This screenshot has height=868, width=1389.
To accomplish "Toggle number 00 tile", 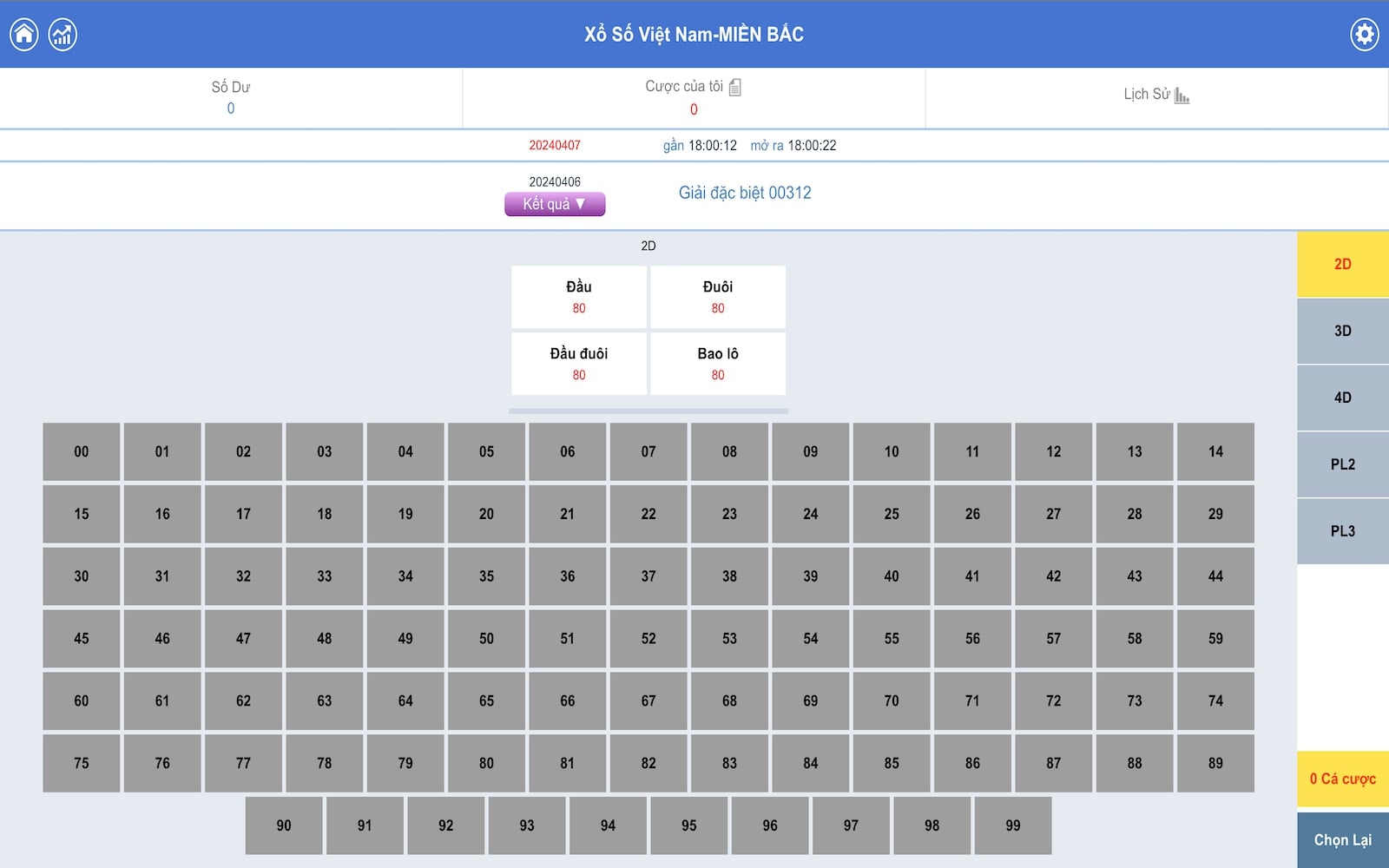I will pyautogui.click(x=82, y=451).
